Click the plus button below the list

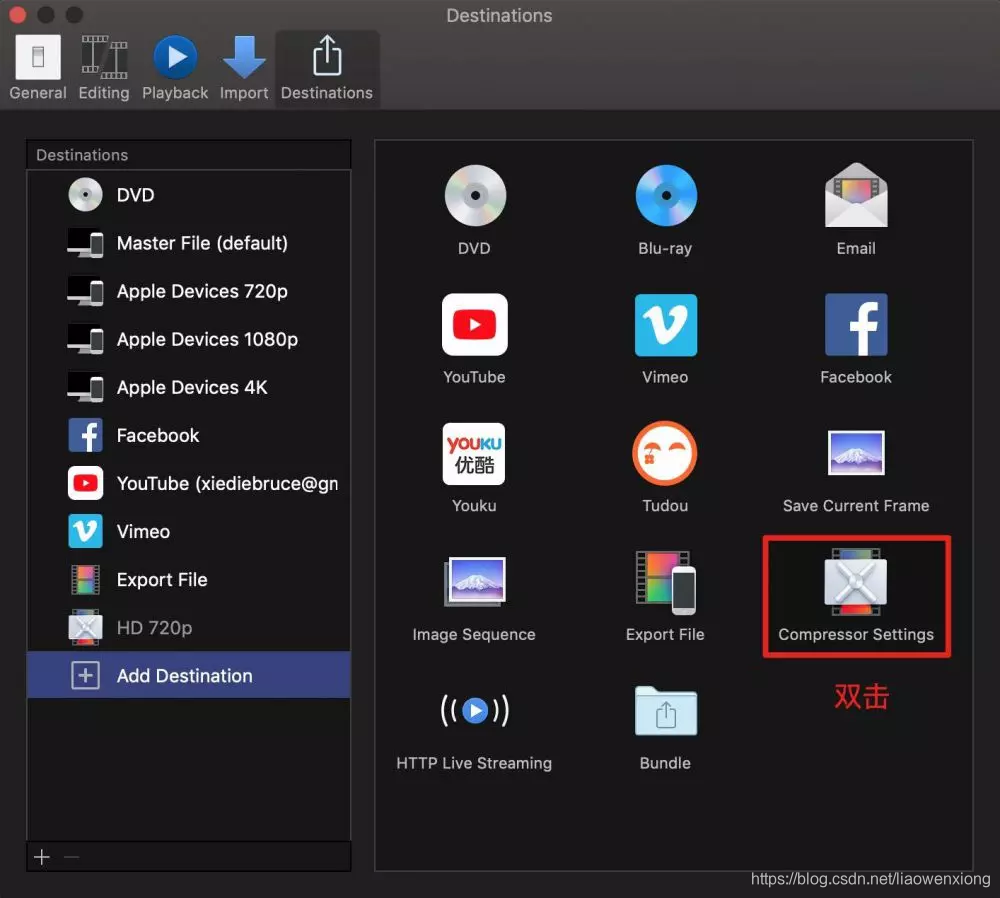tap(42, 857)
